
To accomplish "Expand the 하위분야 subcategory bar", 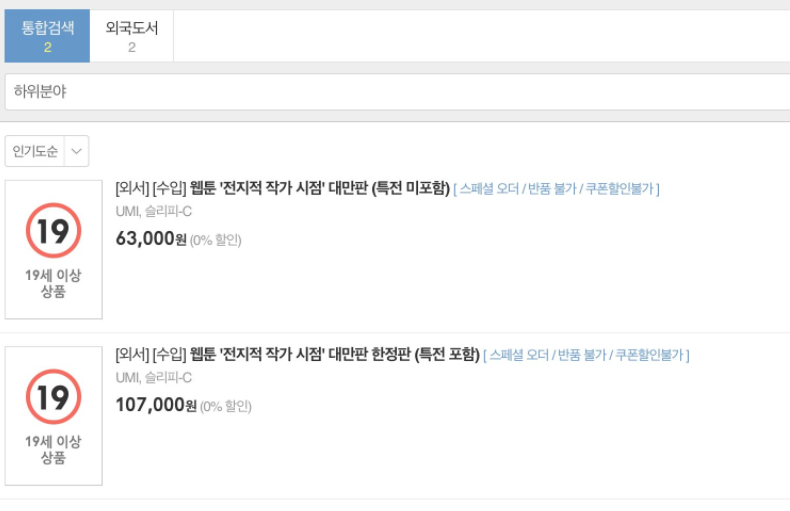I will tap(397, 92).
